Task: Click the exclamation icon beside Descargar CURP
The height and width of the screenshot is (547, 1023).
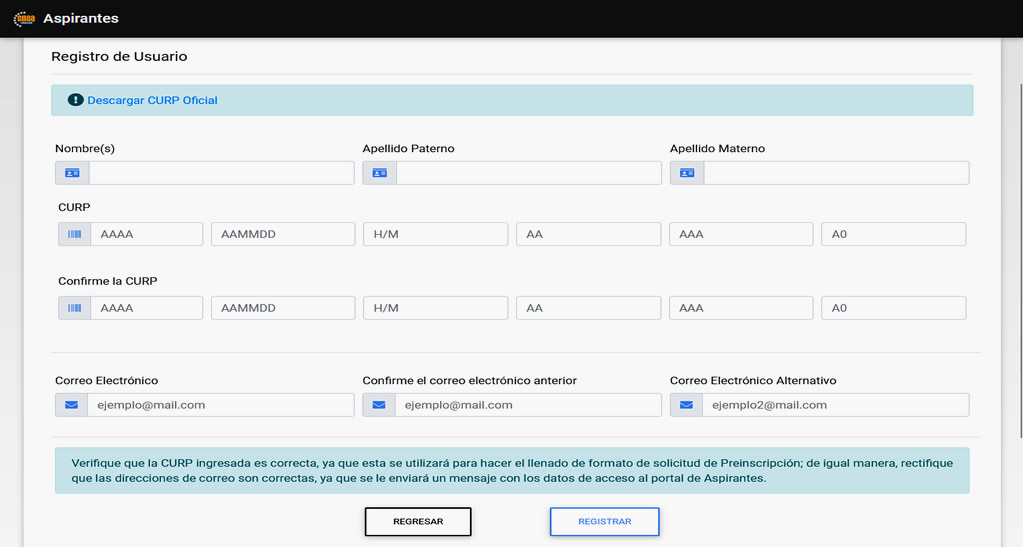Action: click(x=75, y=100)
